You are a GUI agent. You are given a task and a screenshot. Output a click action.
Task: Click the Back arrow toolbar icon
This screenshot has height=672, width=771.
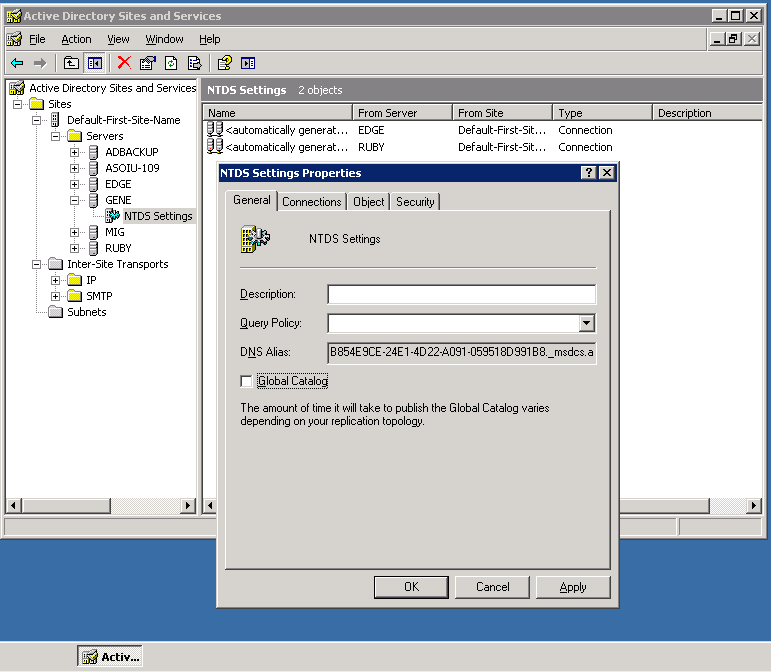(x=17, y=63)
